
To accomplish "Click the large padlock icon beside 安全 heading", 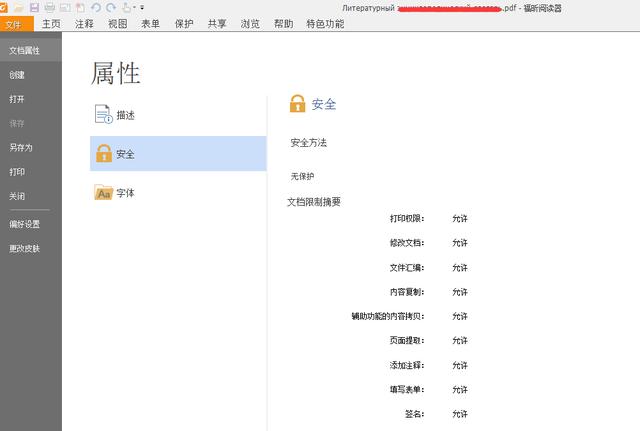I will click(298, 104).
